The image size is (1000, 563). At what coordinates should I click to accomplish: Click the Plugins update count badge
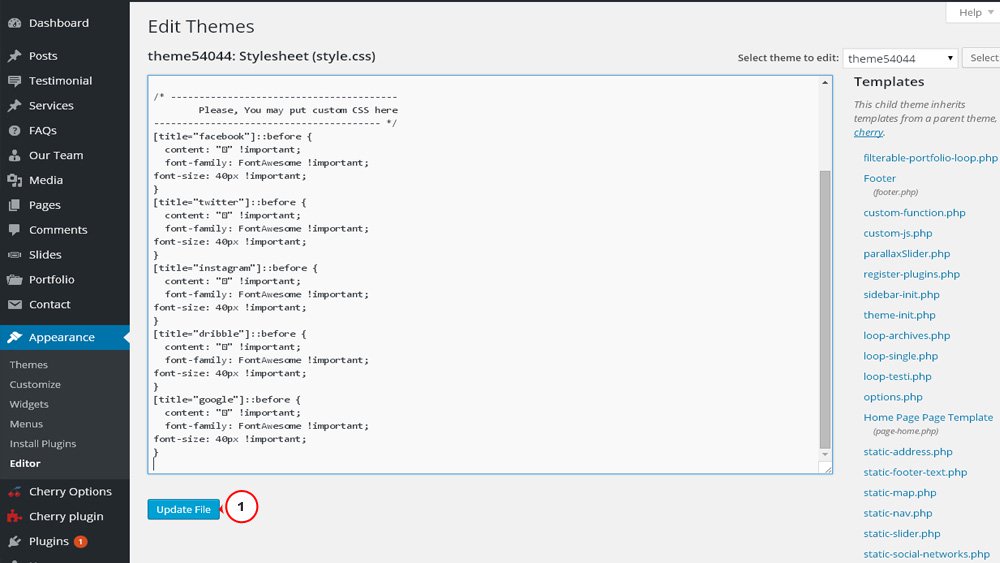80,541
